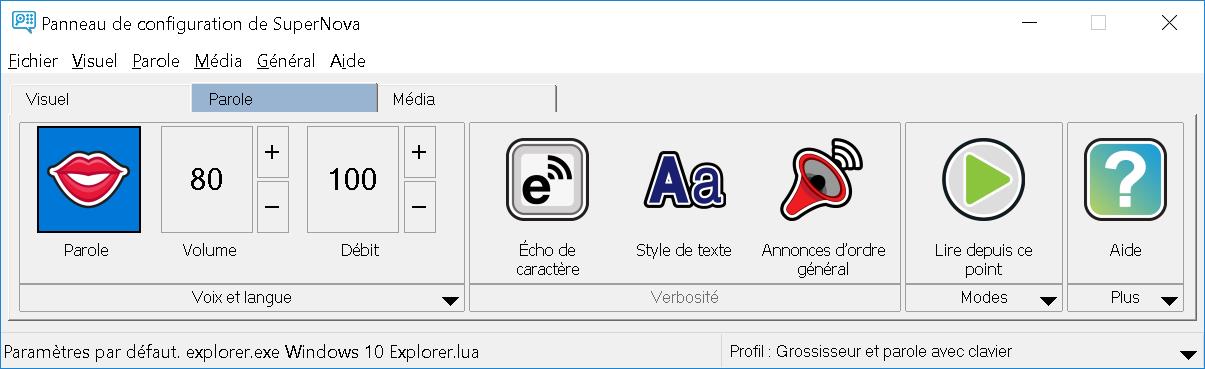This screenshot has width=1205, height=369.
Task: Open Écho de caractère settings icon
Action: (547, 180)
